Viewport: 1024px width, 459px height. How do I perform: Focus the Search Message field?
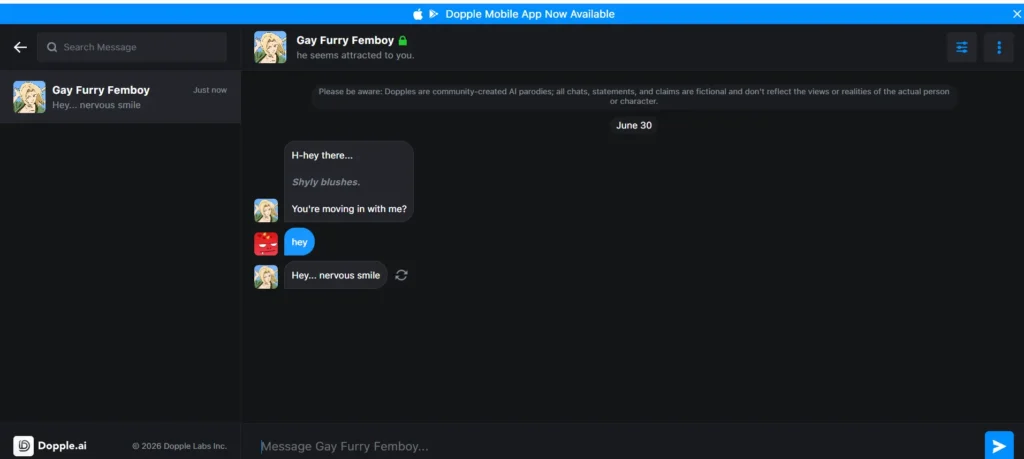(131, 47)
